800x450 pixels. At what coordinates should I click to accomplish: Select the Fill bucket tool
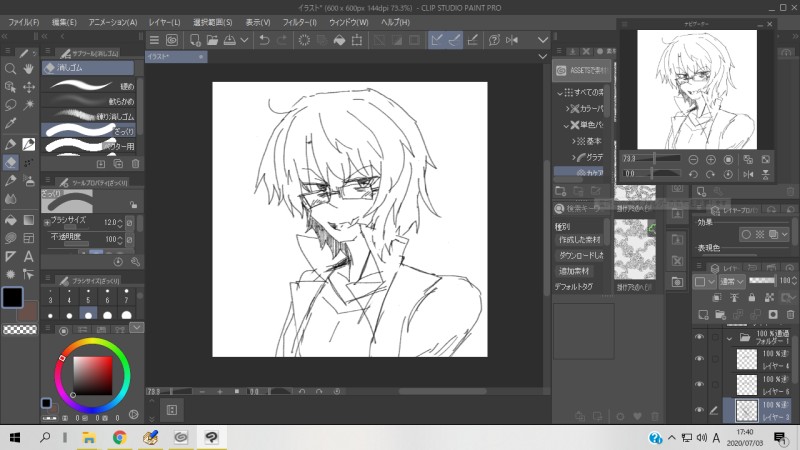(x=10, y=220)
